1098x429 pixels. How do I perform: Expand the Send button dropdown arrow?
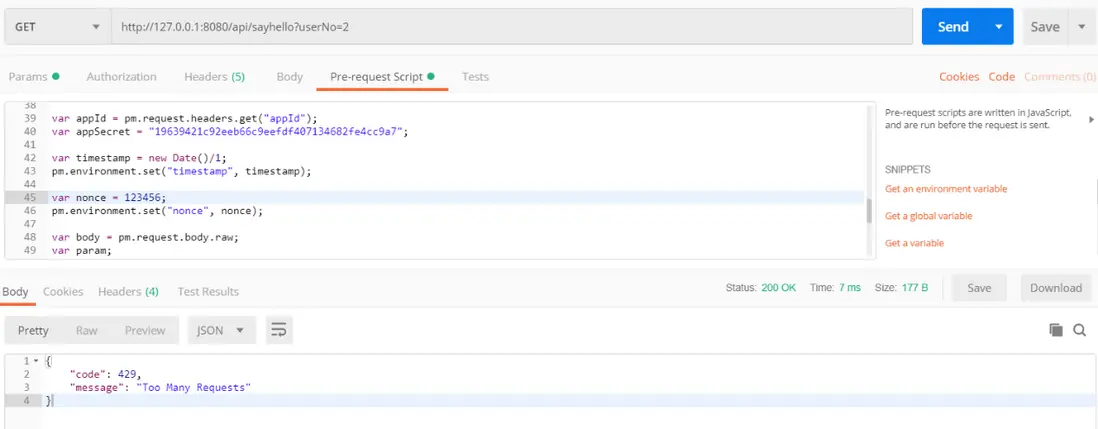(x=998, y=27)
